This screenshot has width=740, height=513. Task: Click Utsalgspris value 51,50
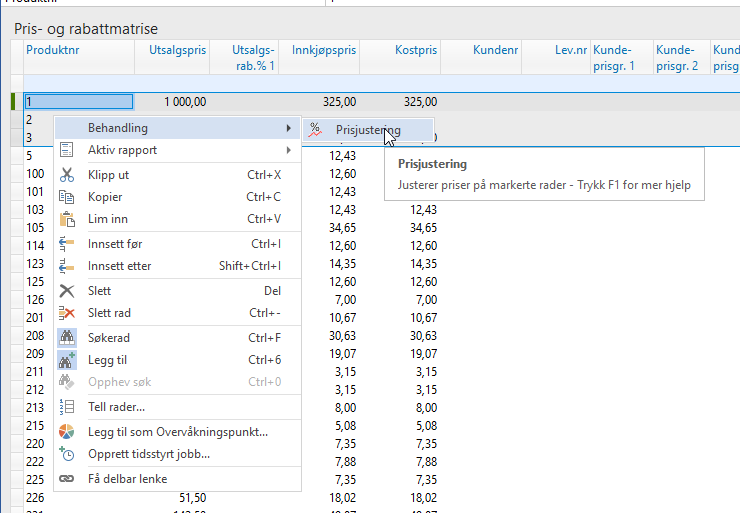click(192, 497)
